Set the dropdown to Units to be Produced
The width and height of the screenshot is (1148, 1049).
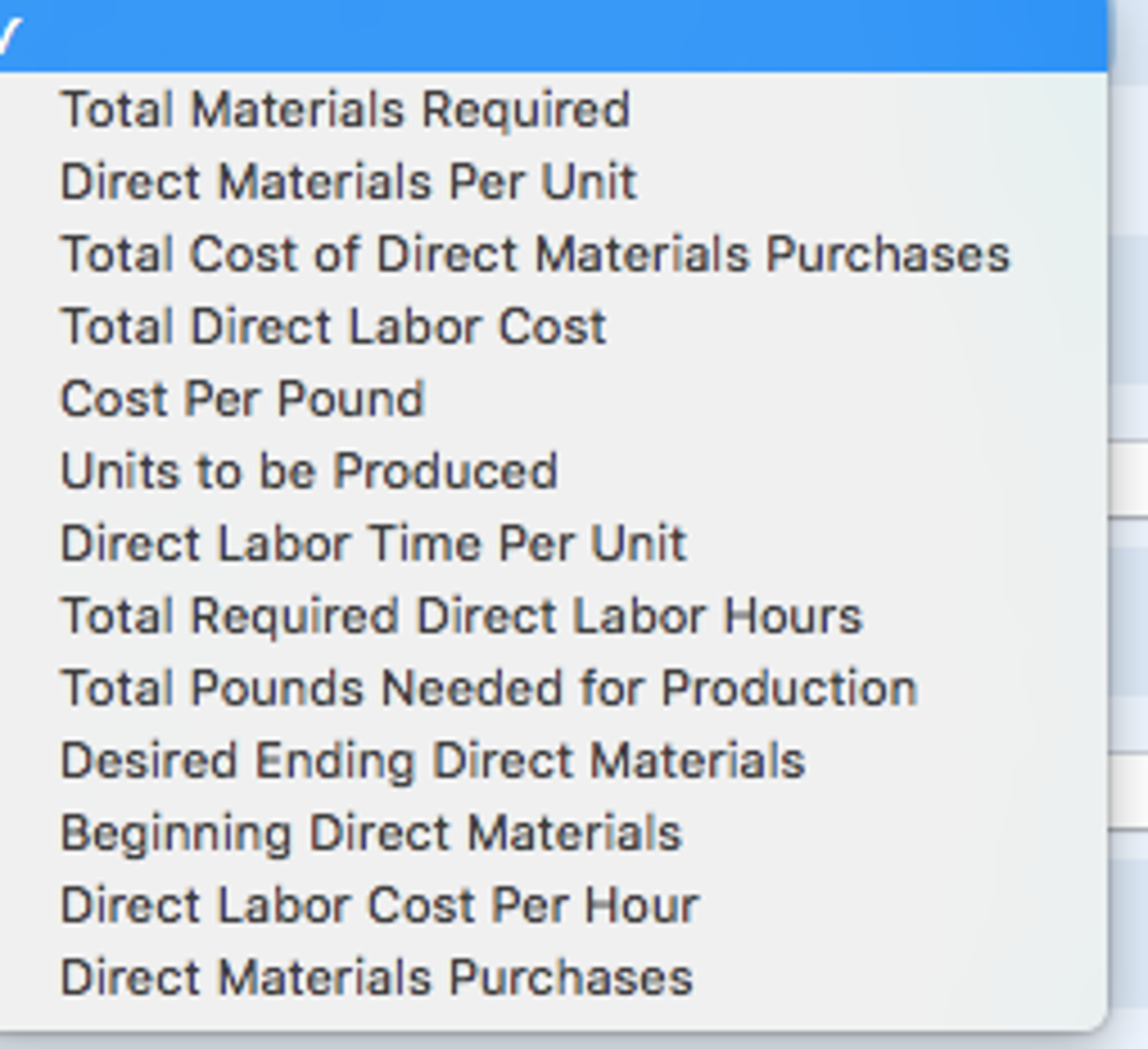309,471
